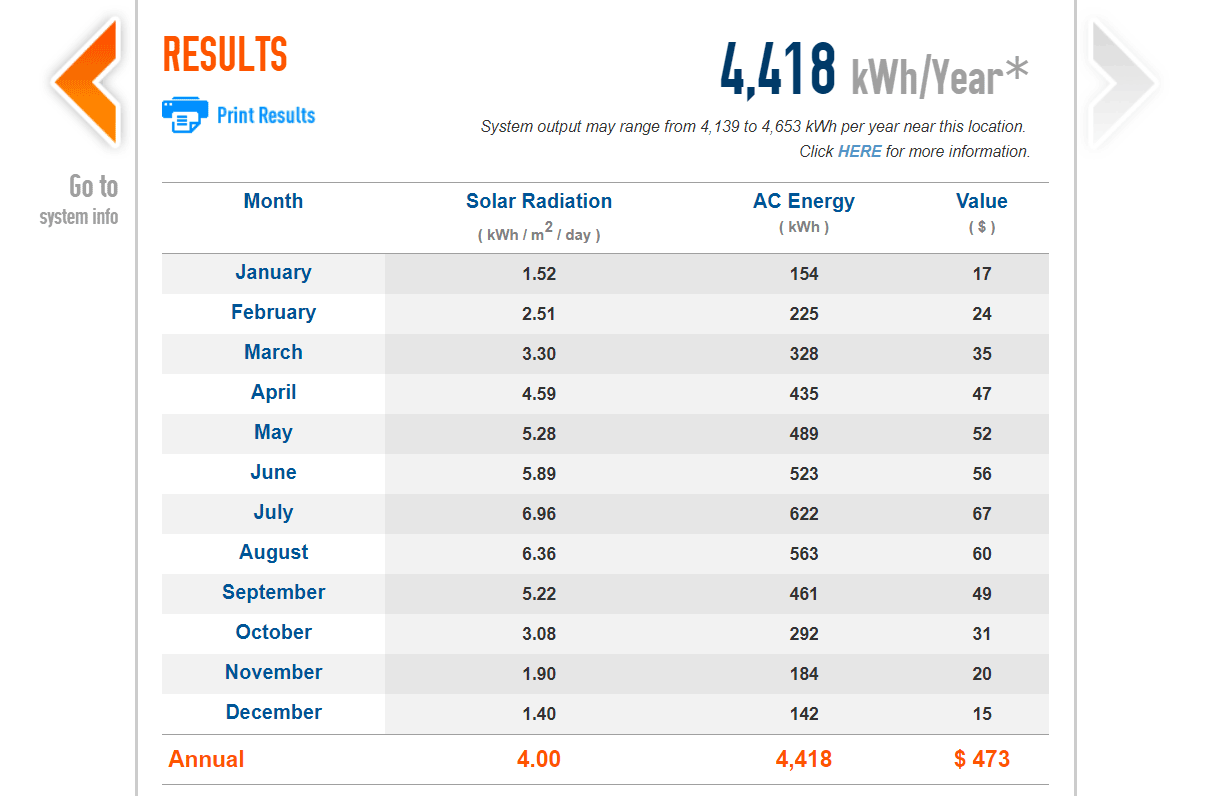Open the Print Results link

pyautogui.click(x=265, y=115)
